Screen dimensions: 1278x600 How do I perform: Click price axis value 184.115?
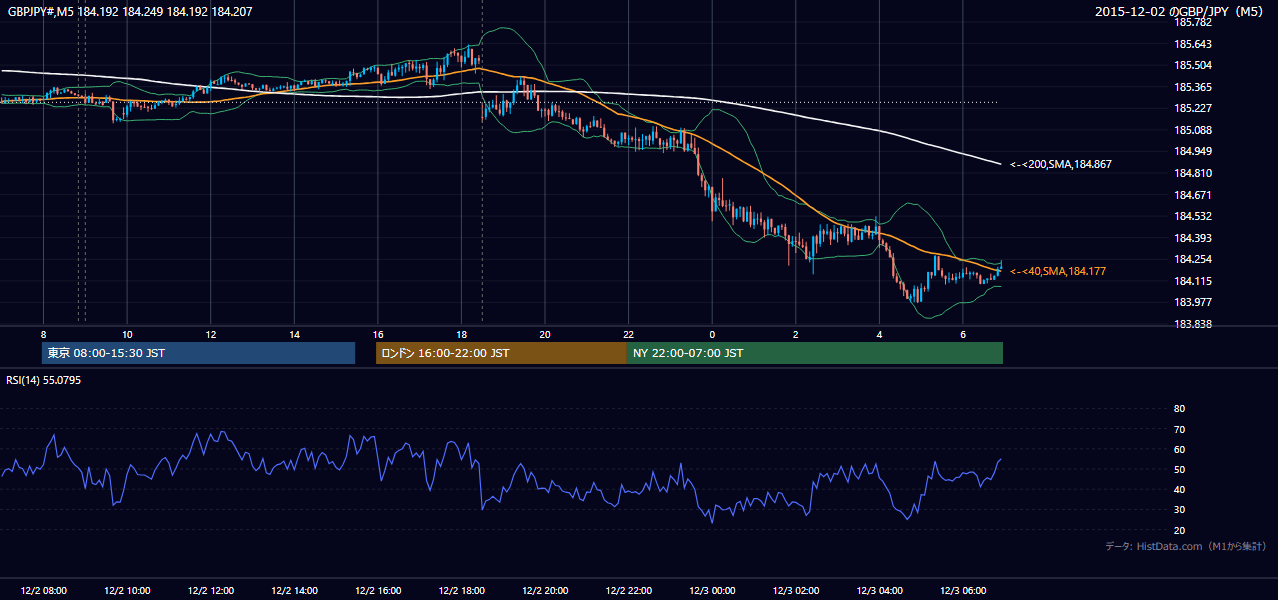tap(1193, 281)
